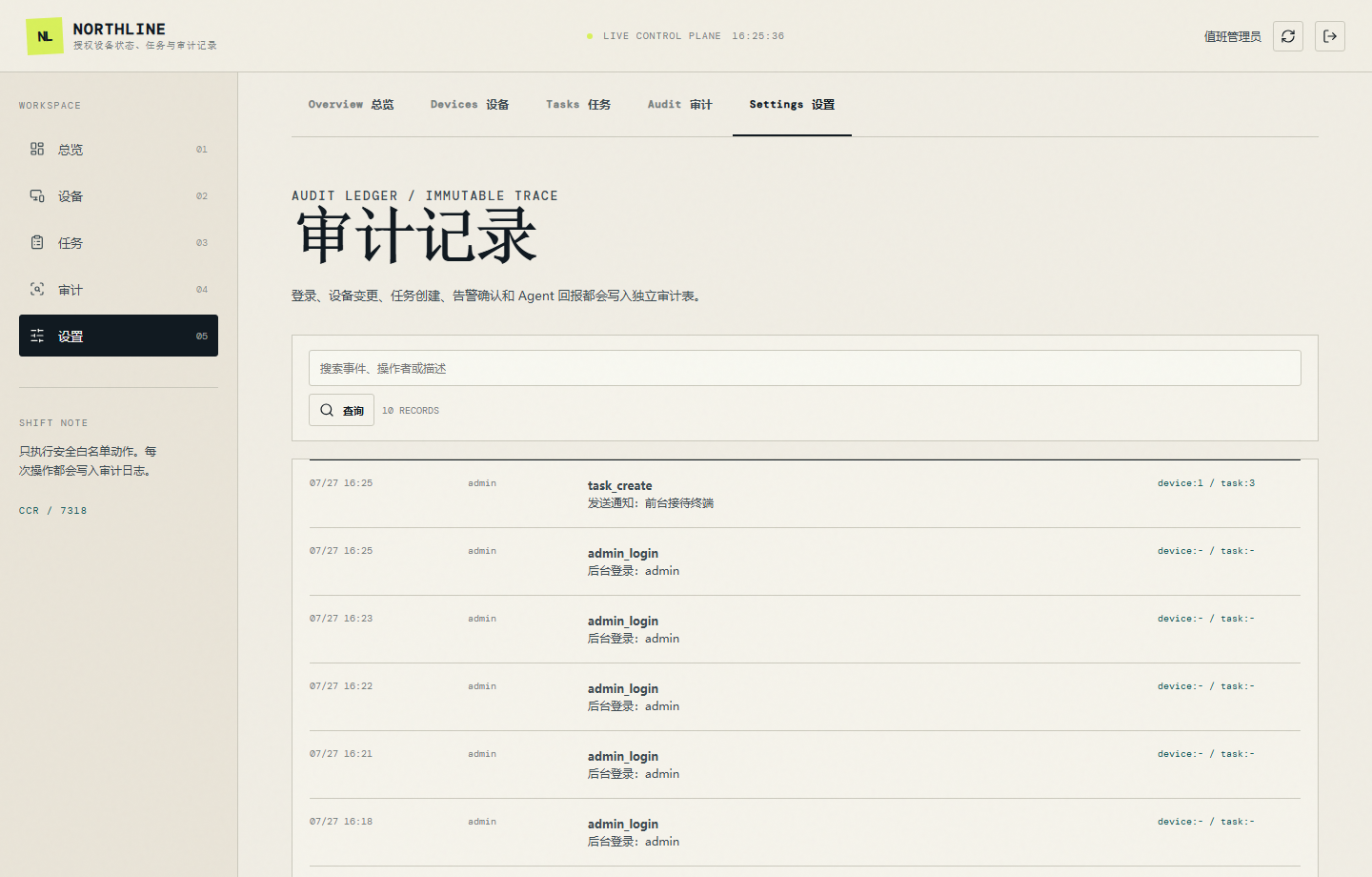Click the 07/27 16:21 timestamp

click(341, 754)
